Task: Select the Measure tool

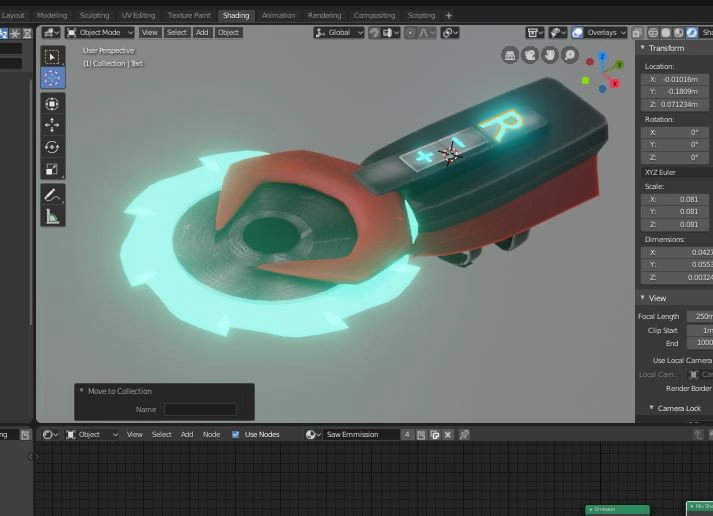Action: click(x=52, y=216)
